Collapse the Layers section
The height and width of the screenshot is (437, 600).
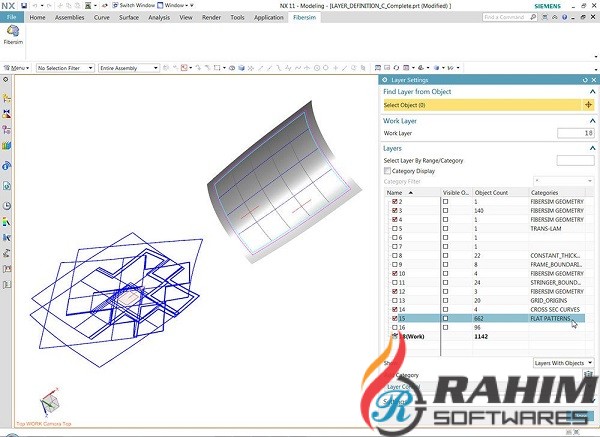tap(592, 148)
